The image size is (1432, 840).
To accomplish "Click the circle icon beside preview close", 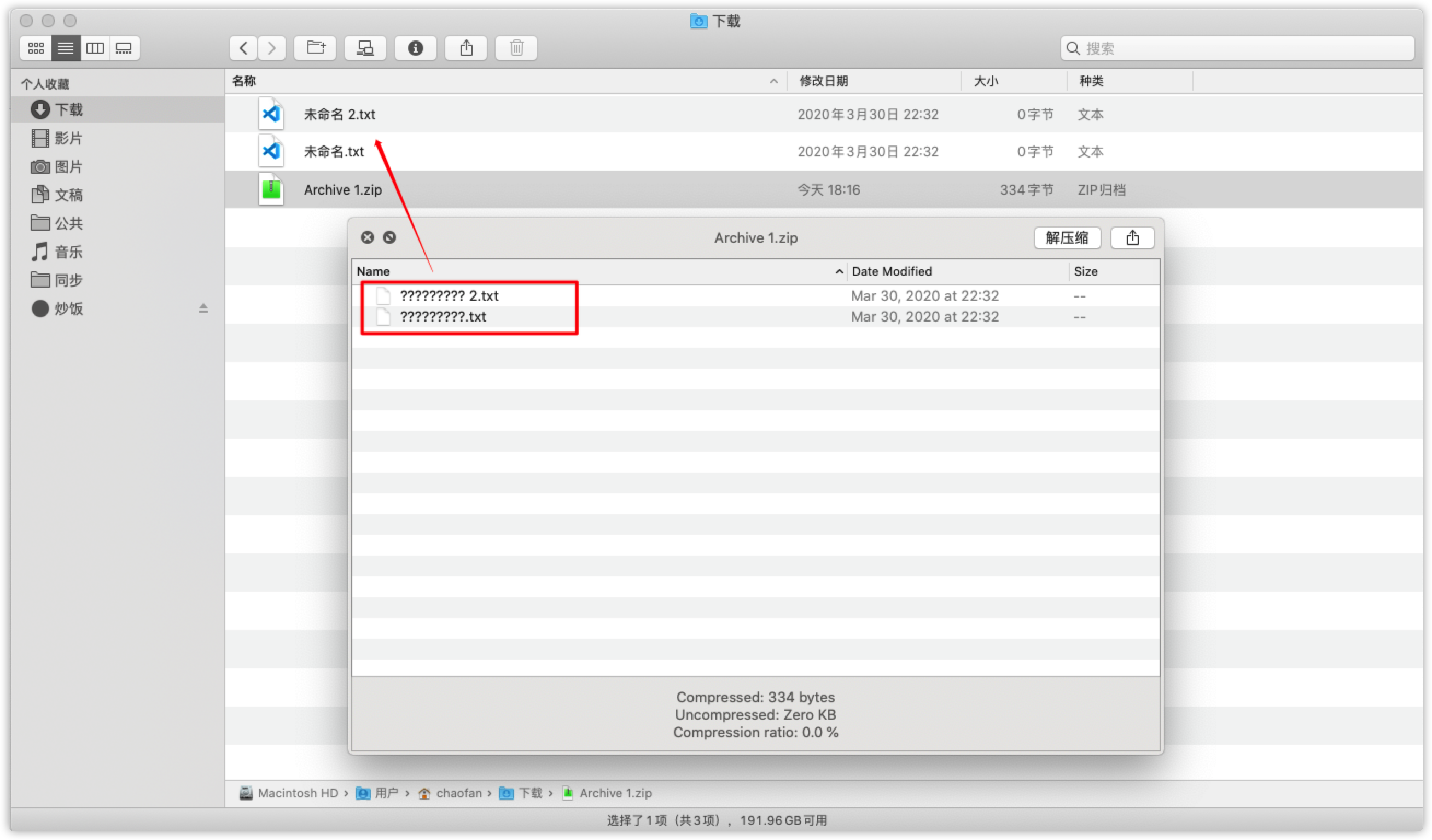I will pyautogui.click(x=389, y=237).
